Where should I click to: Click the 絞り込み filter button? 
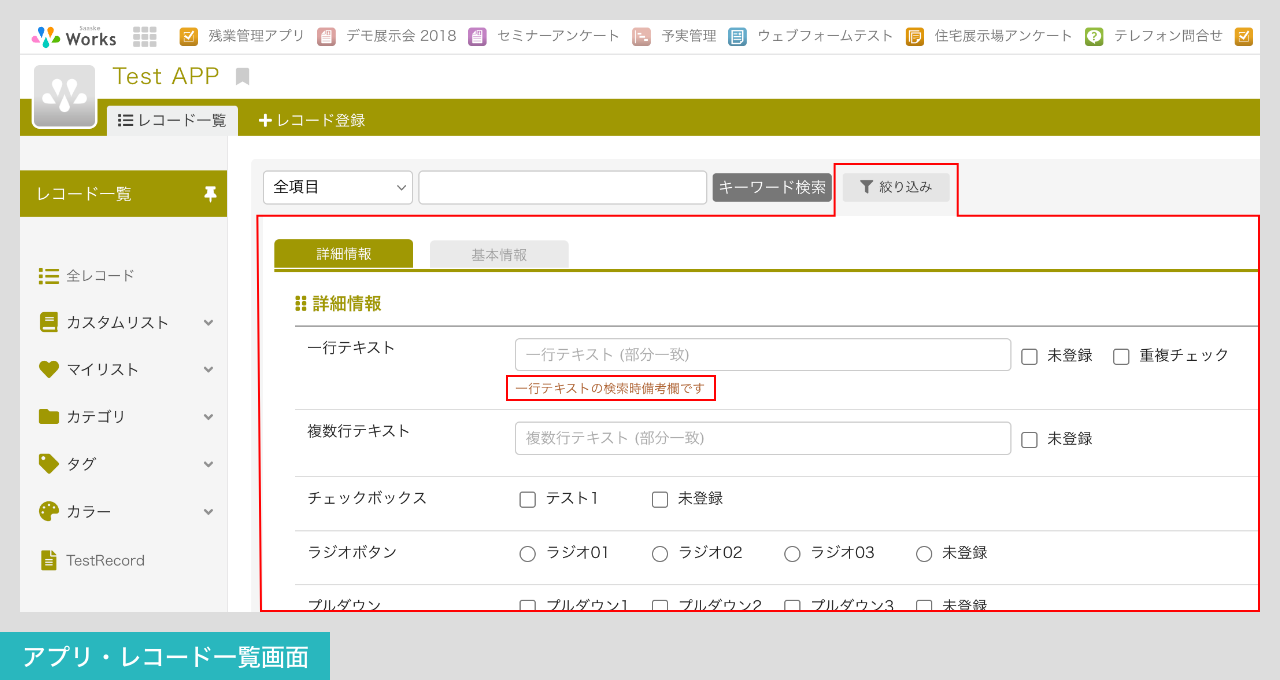(895, 186)
